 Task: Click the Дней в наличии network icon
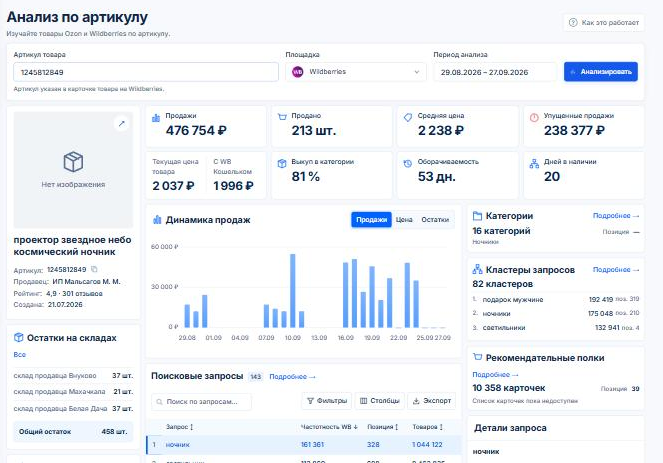tap(534, 164)
